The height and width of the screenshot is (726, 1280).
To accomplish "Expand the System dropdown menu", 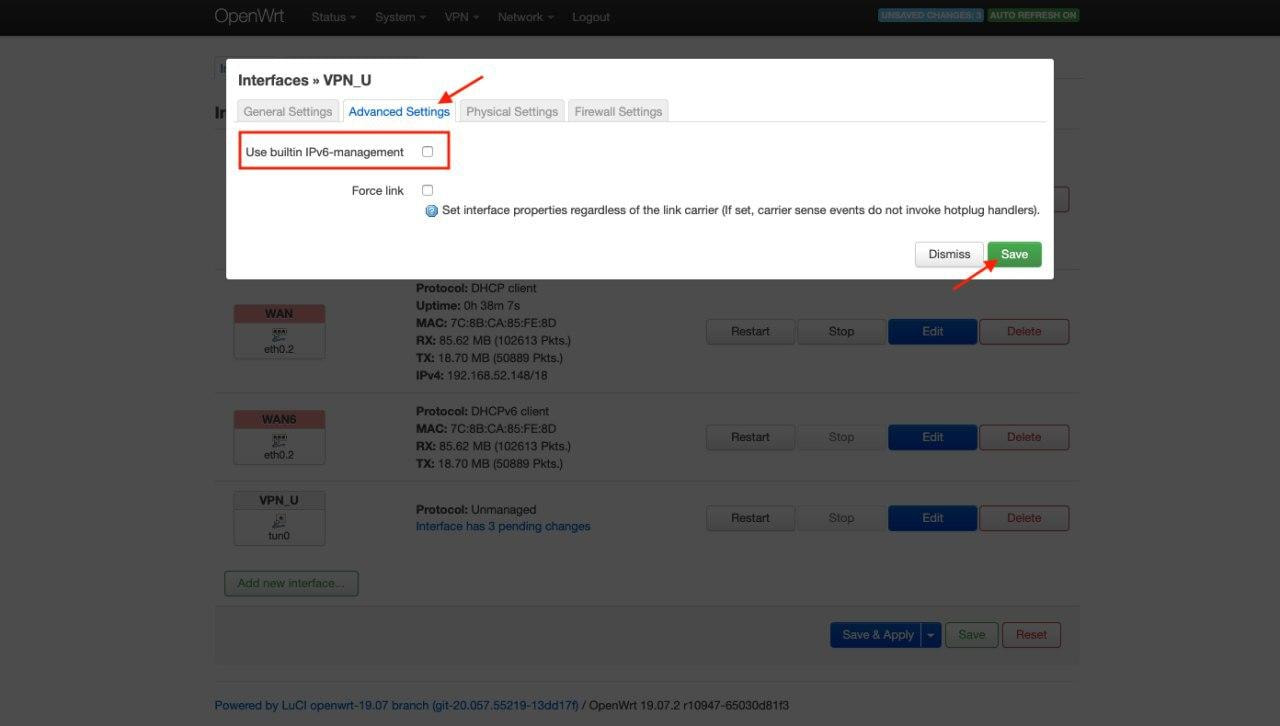I will tap(400, 17).
